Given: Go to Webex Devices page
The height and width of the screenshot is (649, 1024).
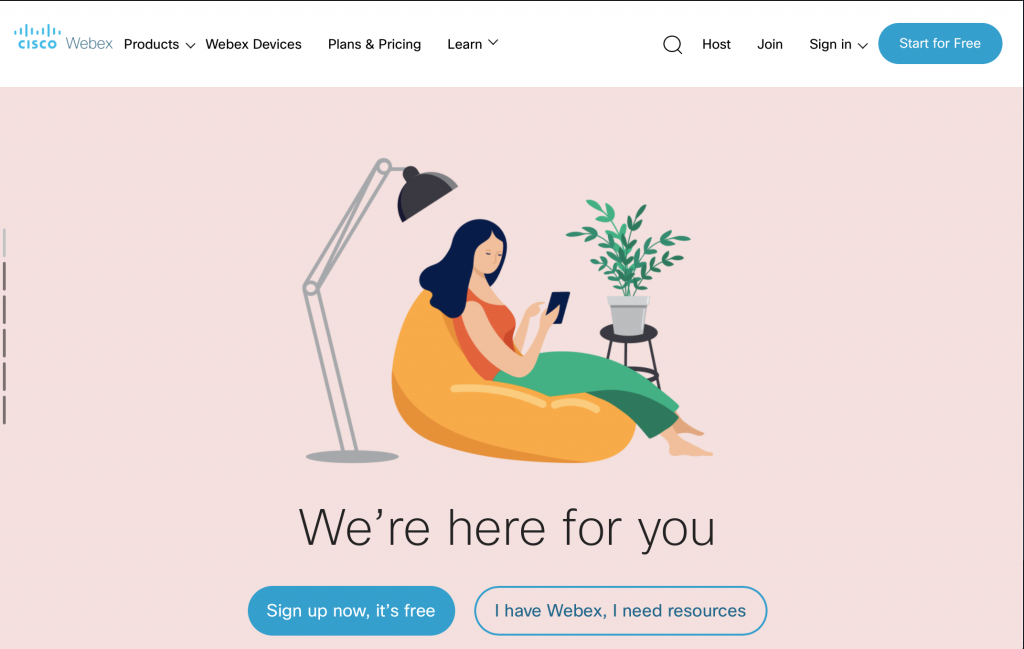Looking at the screenshot, I should tap(253, 44).
